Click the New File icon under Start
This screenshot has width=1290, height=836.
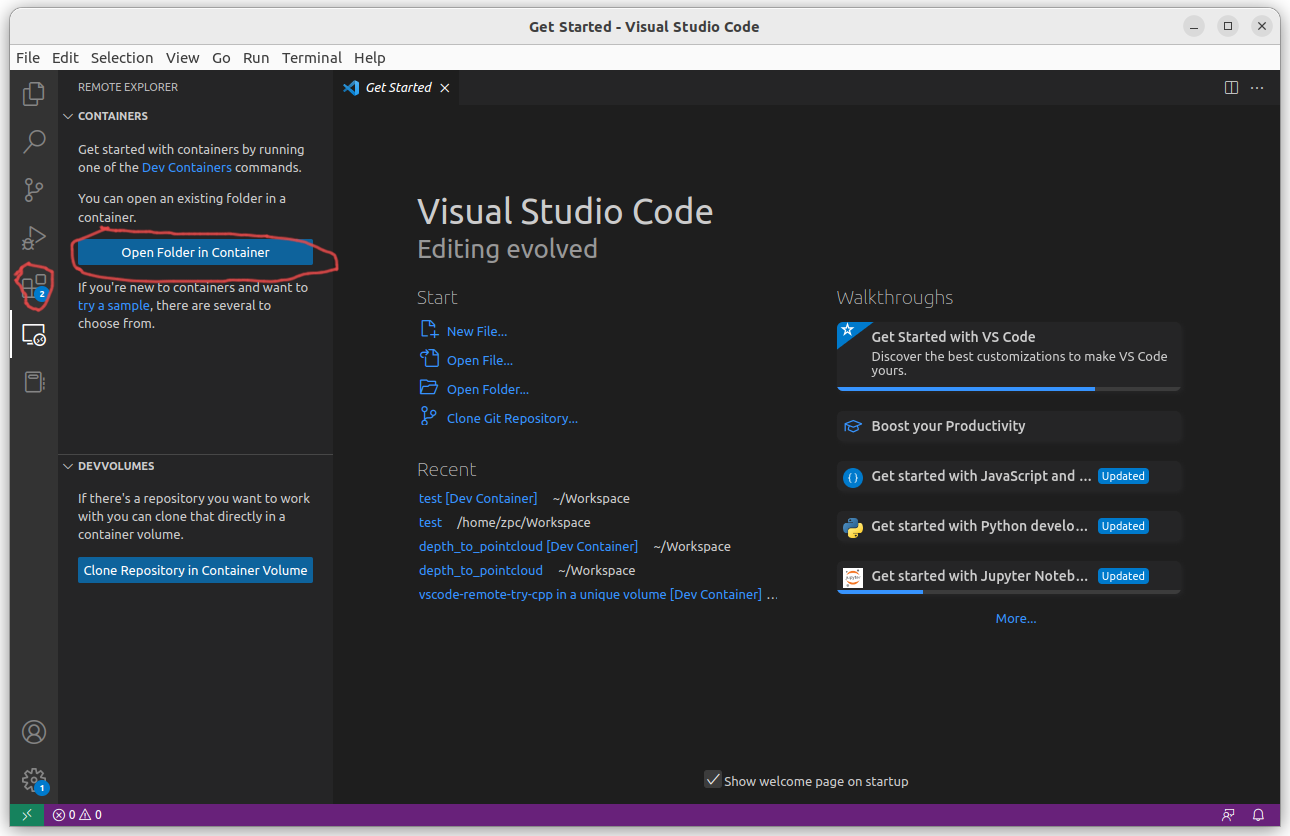point(429,330)
